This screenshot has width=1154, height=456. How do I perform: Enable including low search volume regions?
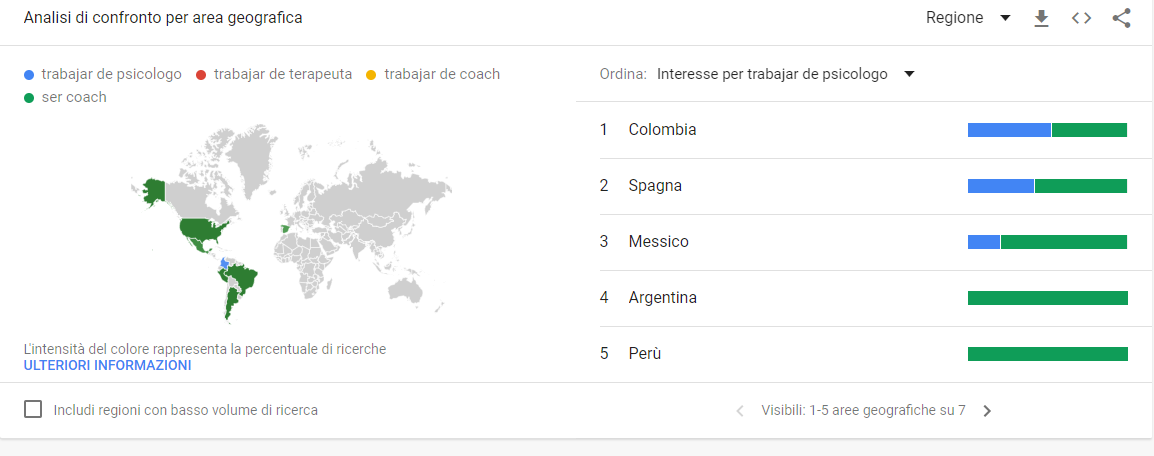point(33,409)
